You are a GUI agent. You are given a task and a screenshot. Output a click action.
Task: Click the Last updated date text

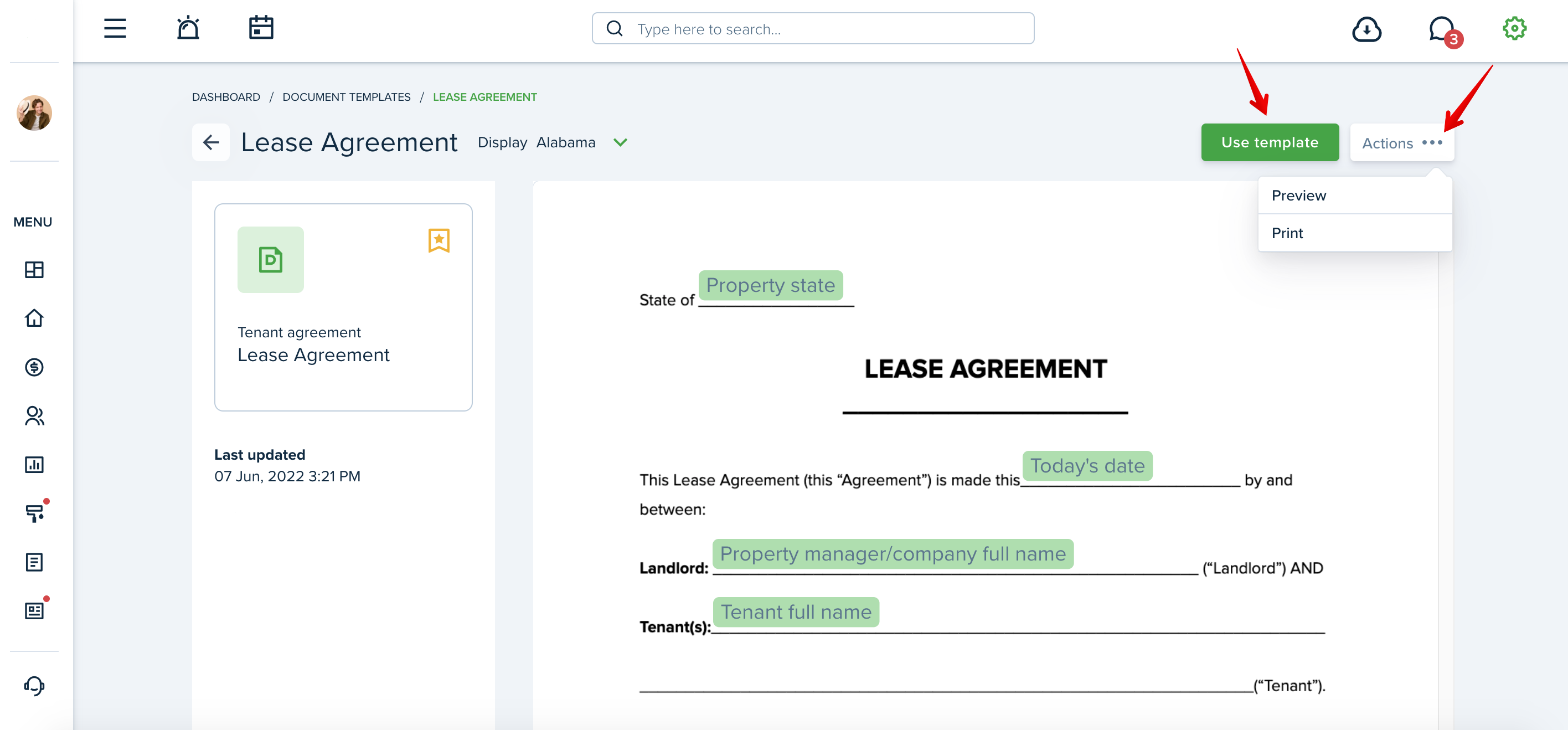tap(287, 476)
